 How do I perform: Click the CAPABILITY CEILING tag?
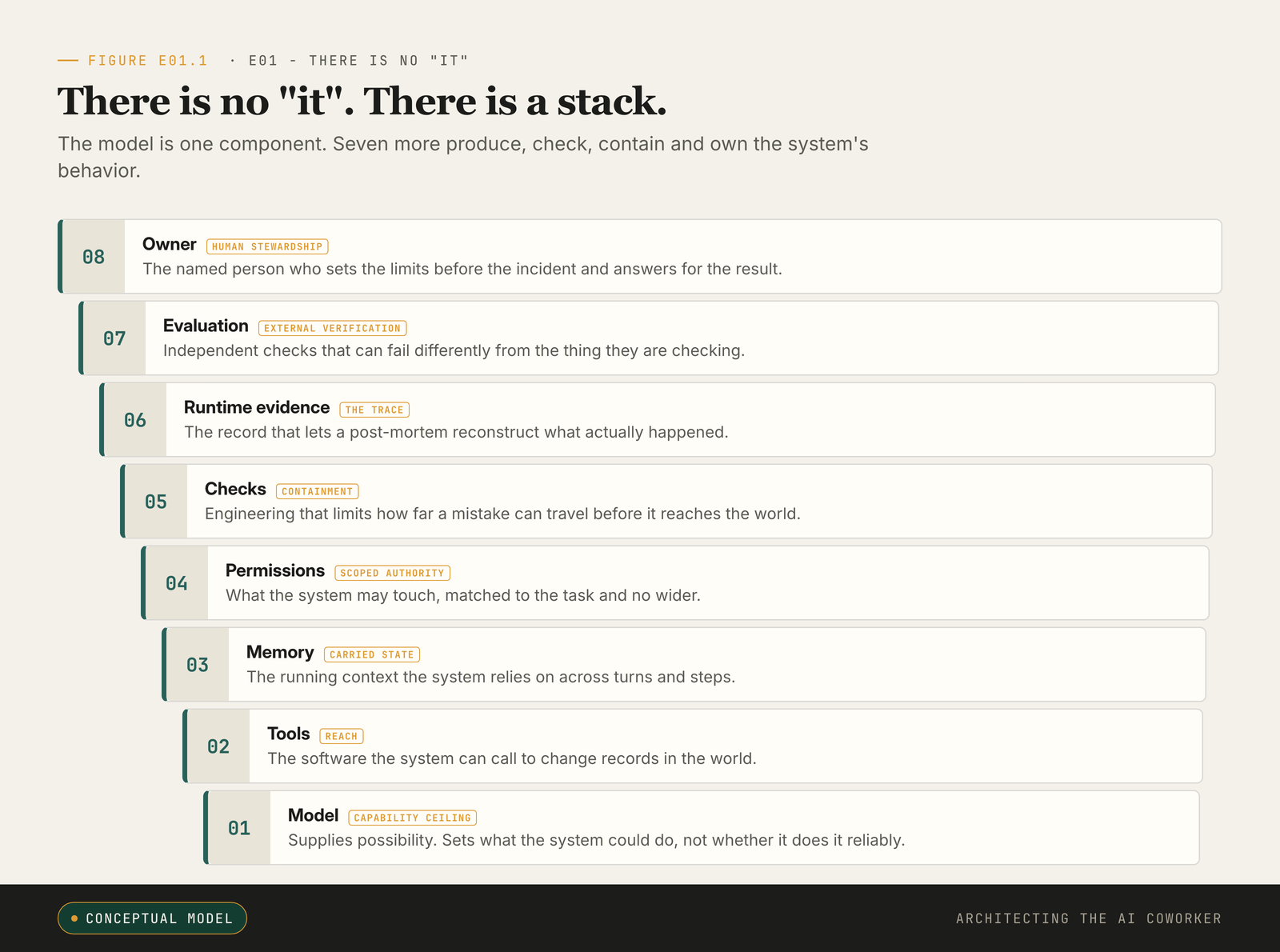[x=413, y=818]
